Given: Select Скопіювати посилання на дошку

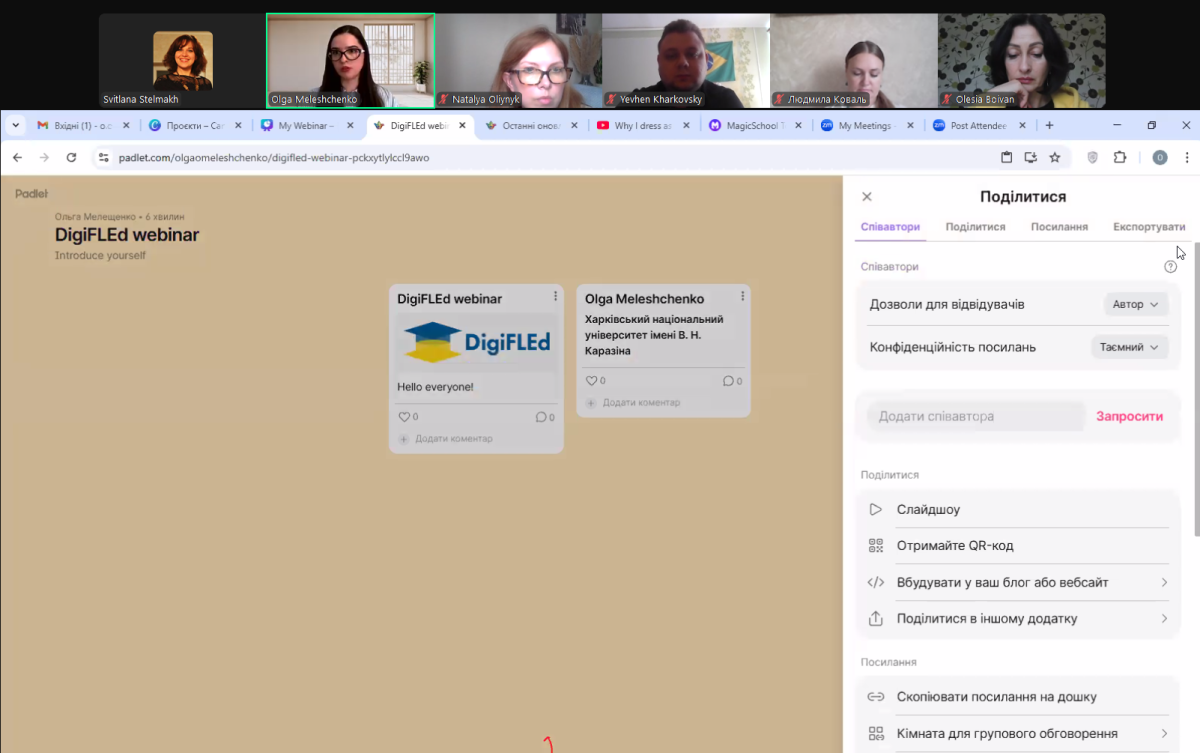Looking at the screenshot, I should click(996, 697).
